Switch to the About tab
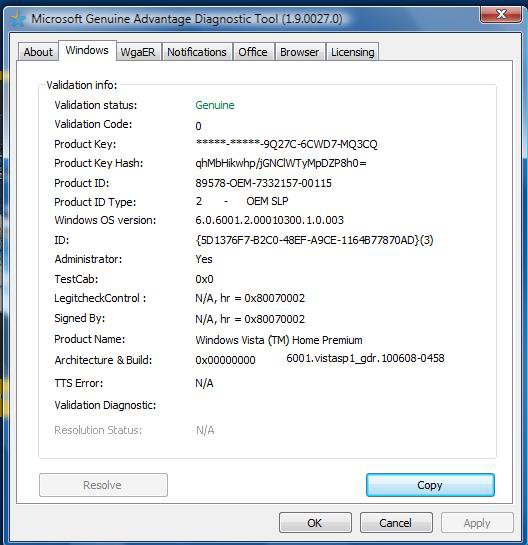Viewport: 528px width, 545px height. coord(38,52)
